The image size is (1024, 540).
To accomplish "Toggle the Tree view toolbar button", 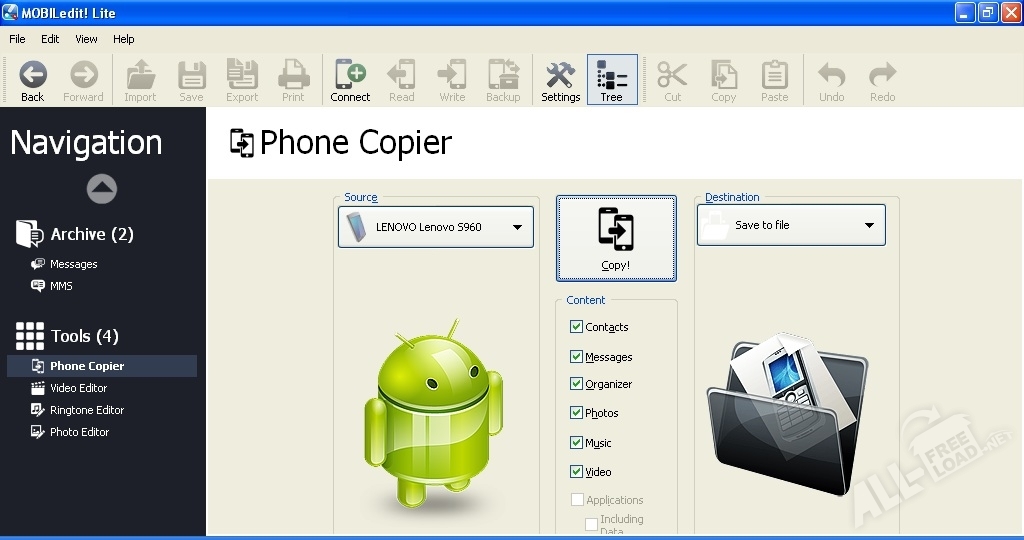I will [x=611, y=76].
